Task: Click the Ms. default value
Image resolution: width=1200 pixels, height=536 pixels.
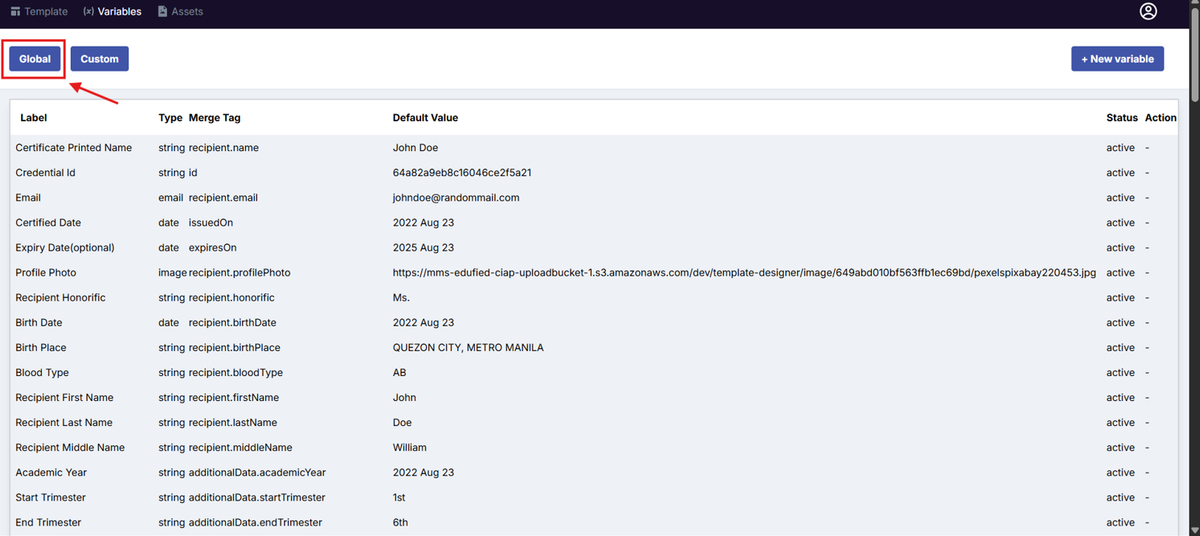Action: 402,298
